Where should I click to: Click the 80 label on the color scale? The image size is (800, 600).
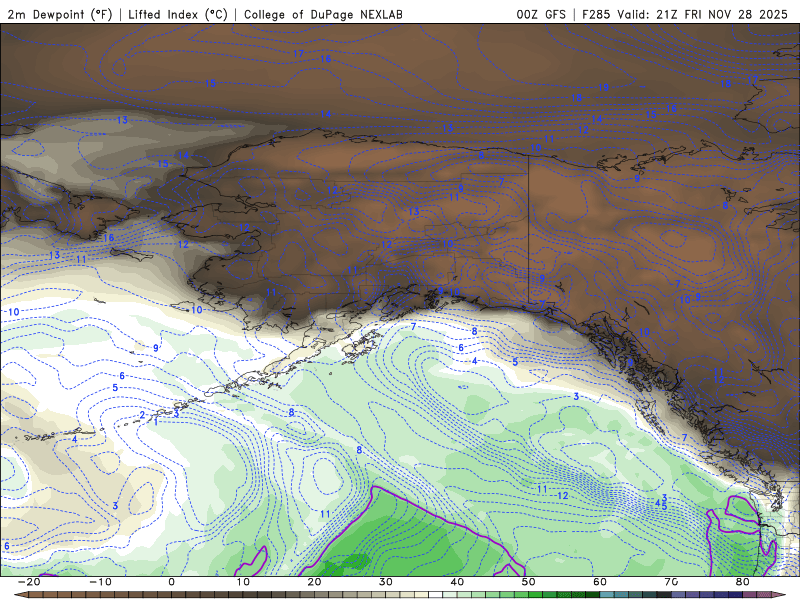coord(743,582)
